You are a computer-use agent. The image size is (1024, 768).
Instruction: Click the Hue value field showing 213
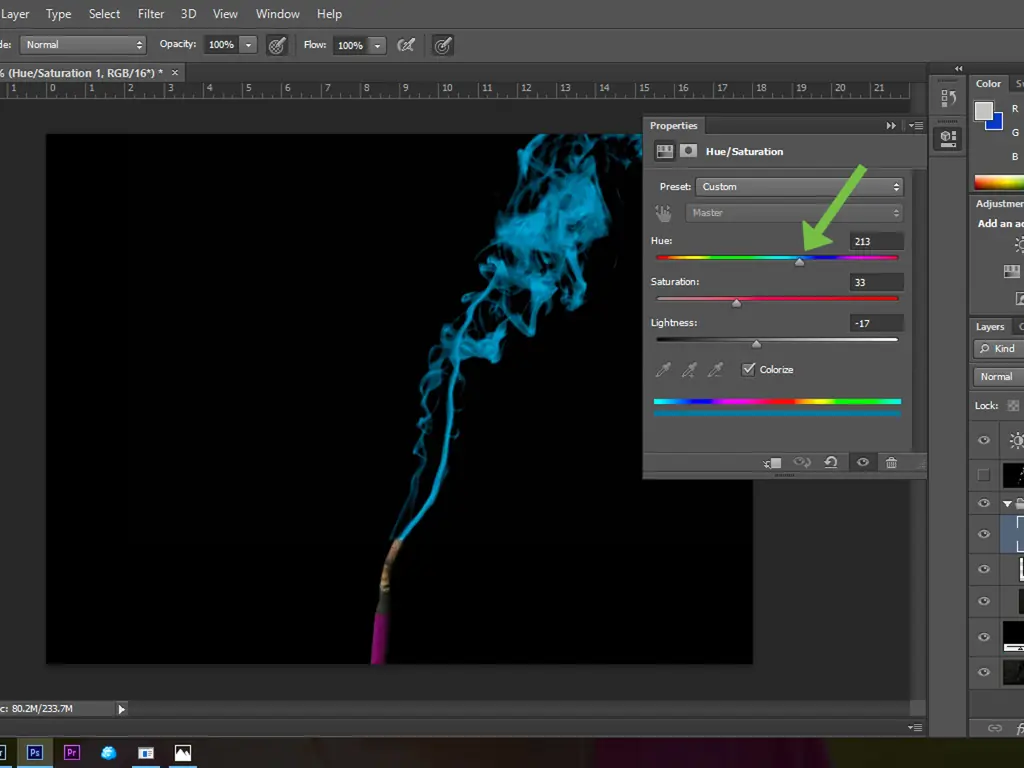pyautogui.click(x=876, y=241)
